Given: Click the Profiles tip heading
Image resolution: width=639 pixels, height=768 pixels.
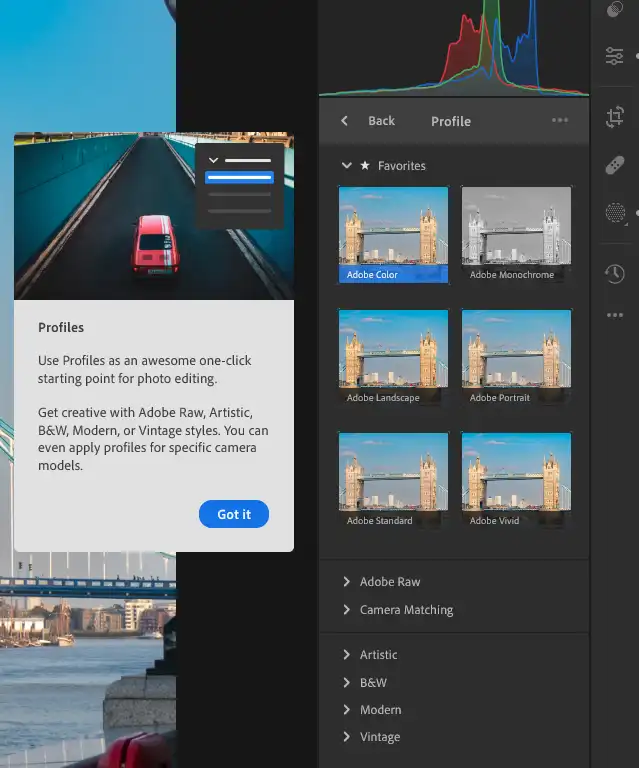Looking at the screenshot, I should 61,327.
